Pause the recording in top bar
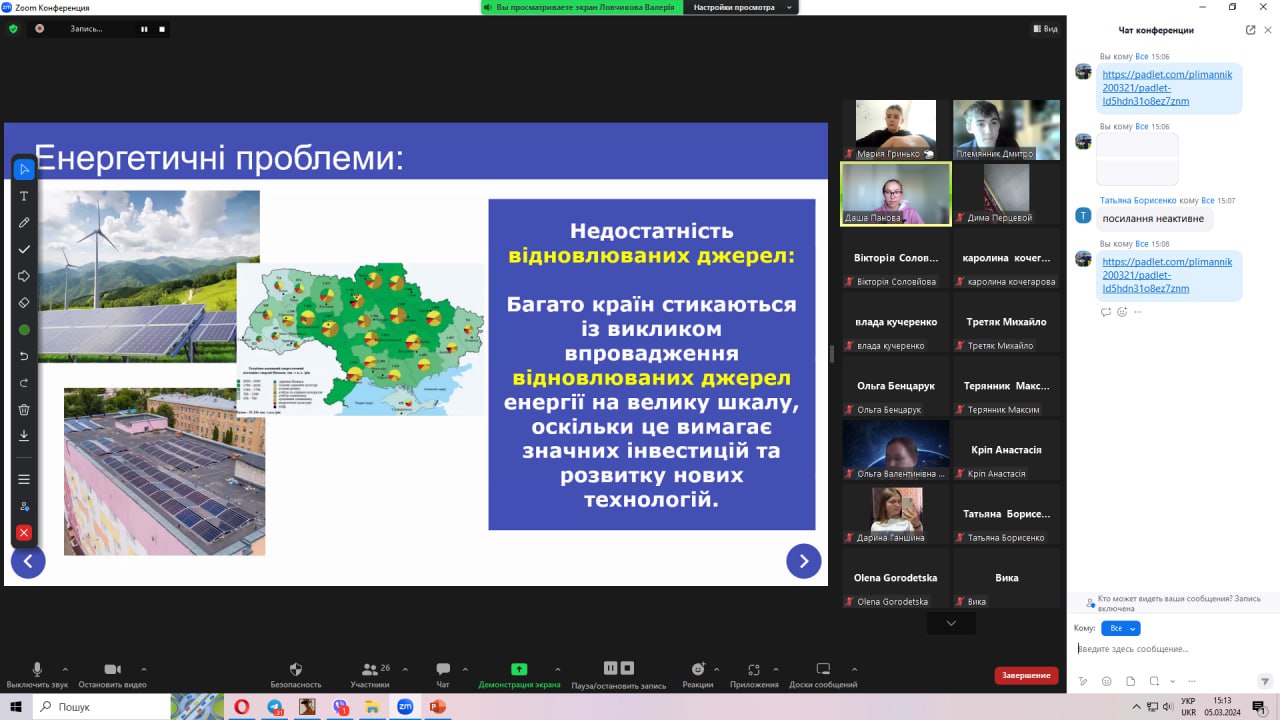Screen dimensions: 1280x720 coord(144,29)
